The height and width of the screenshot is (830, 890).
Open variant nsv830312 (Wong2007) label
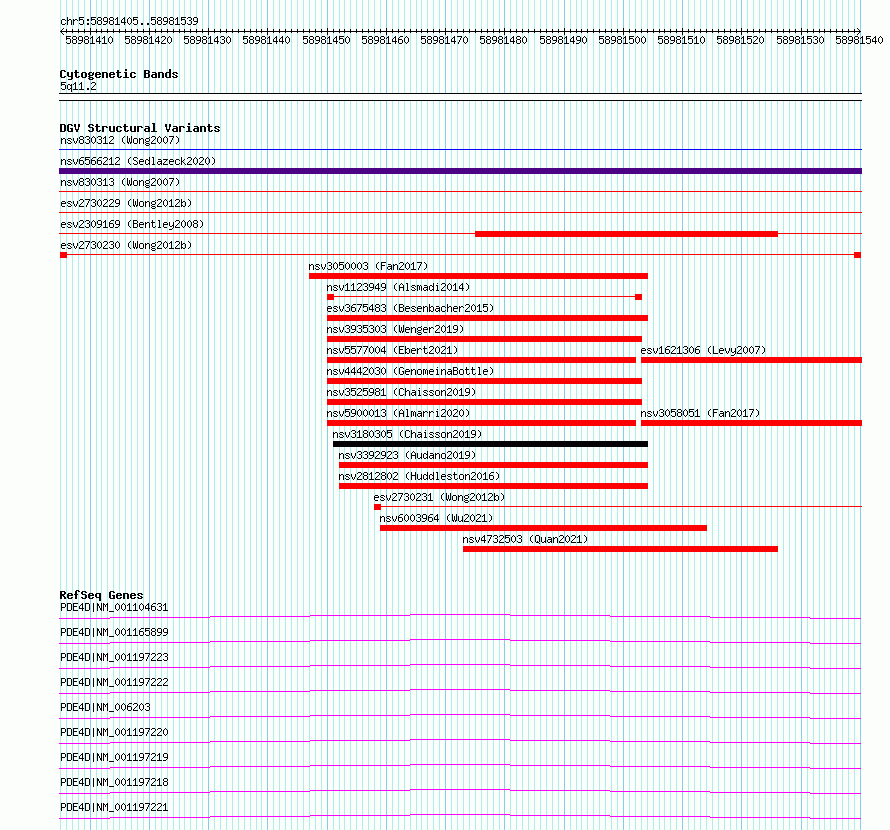pyautogui.click(x=120, y=140)
